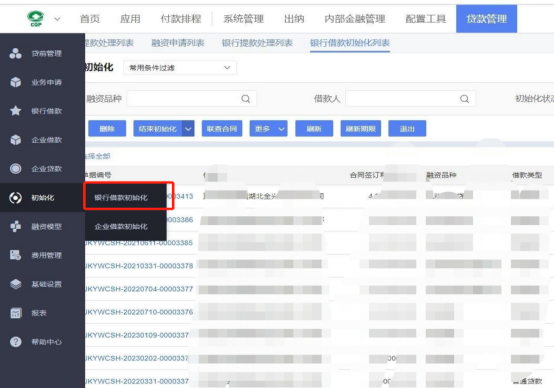Viewport: 554px width, 388px height.
Task: Click the 刷新 button
Action: tap(314, 129)
